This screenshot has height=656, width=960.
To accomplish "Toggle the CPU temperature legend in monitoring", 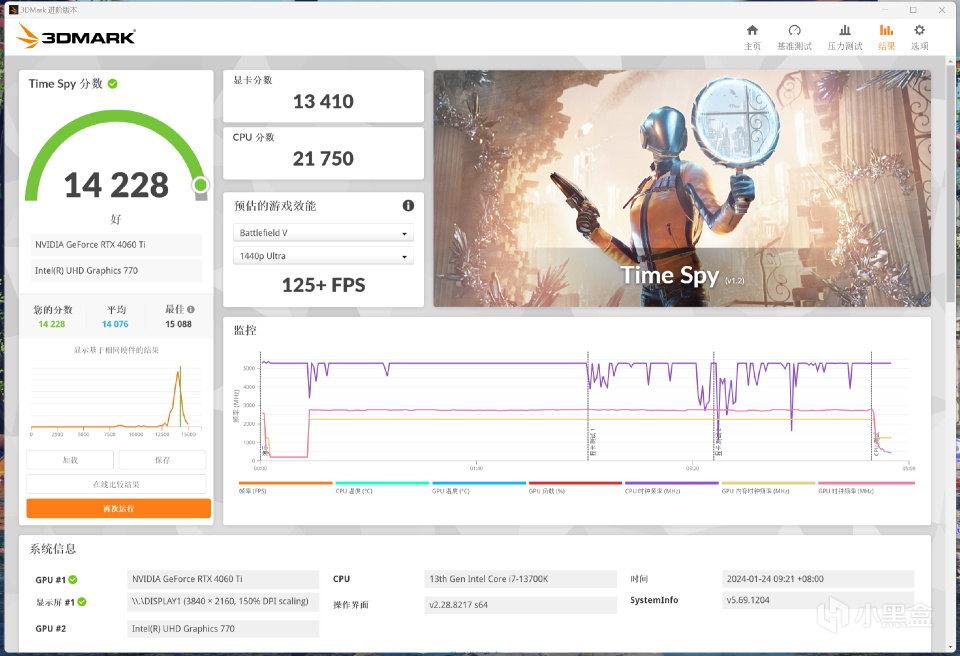I will click(x=382, y=487).
